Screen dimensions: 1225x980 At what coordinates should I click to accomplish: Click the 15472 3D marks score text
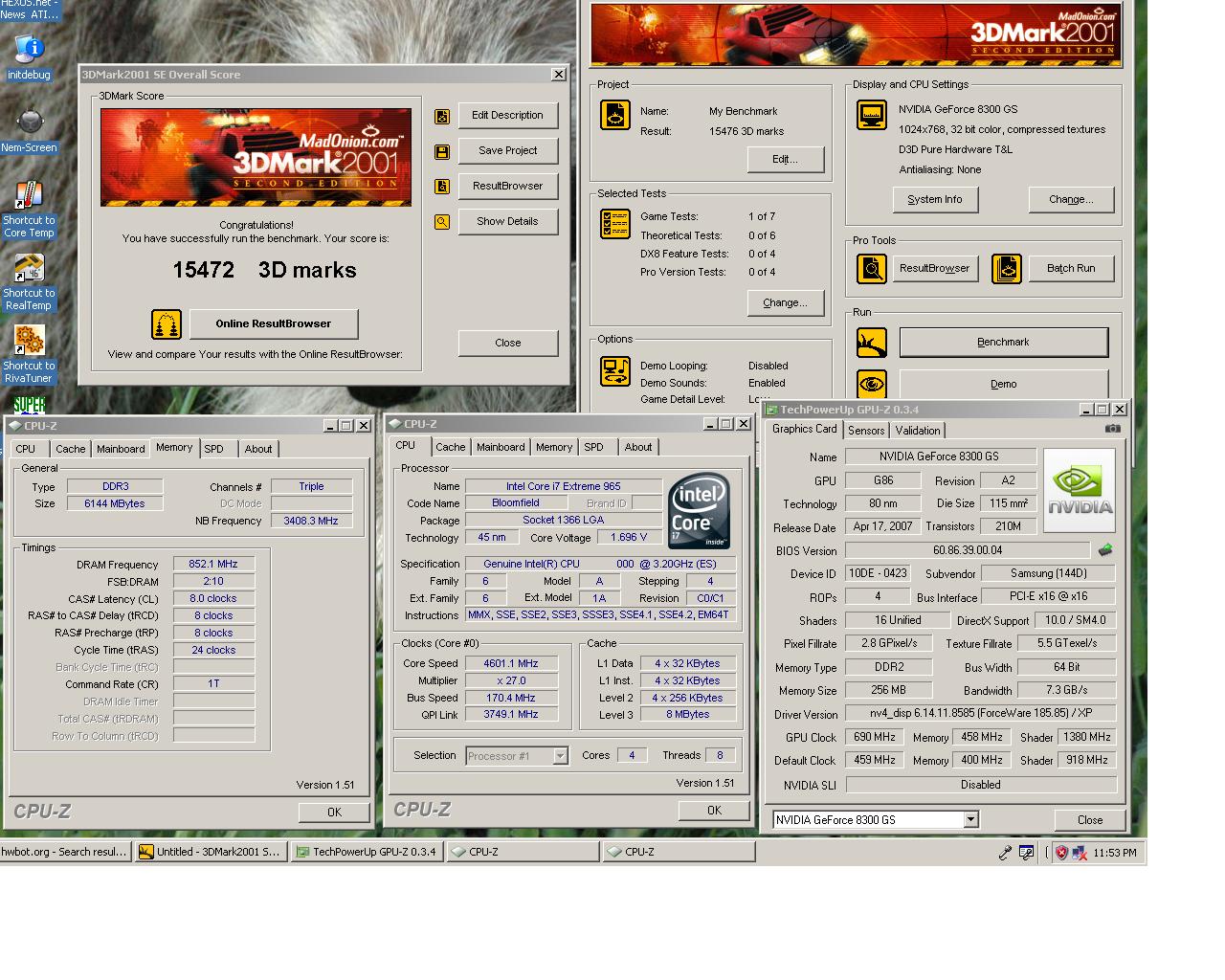[264, 270]
